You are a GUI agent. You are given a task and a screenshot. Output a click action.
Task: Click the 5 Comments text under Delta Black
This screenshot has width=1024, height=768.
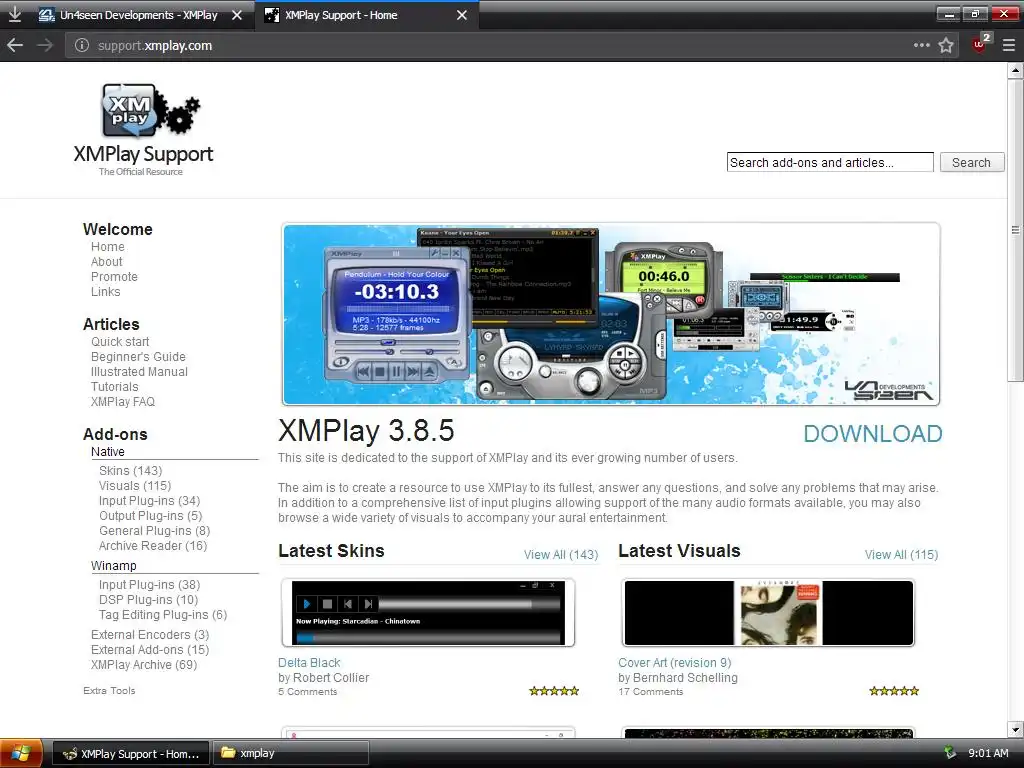coord(308,692)
